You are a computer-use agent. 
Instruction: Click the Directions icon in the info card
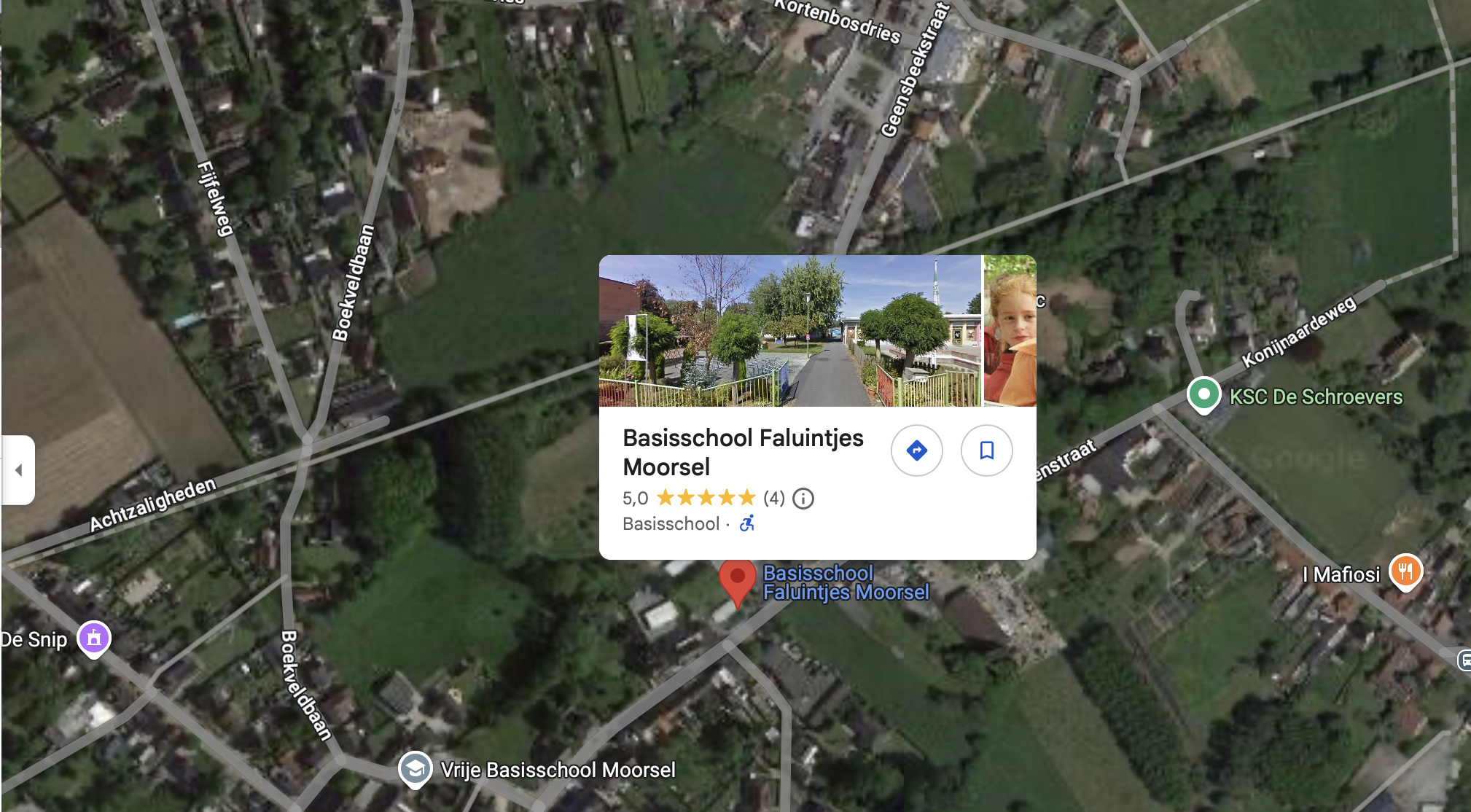point(916,450)
